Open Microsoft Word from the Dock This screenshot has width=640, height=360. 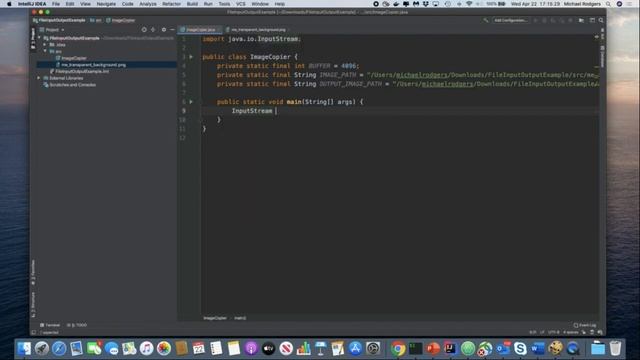tap(538, 348)
